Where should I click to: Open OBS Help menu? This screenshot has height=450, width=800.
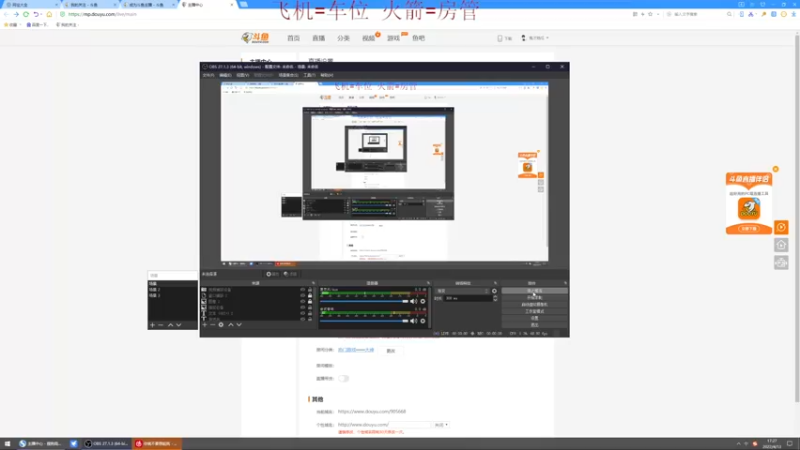pos(327,75)
